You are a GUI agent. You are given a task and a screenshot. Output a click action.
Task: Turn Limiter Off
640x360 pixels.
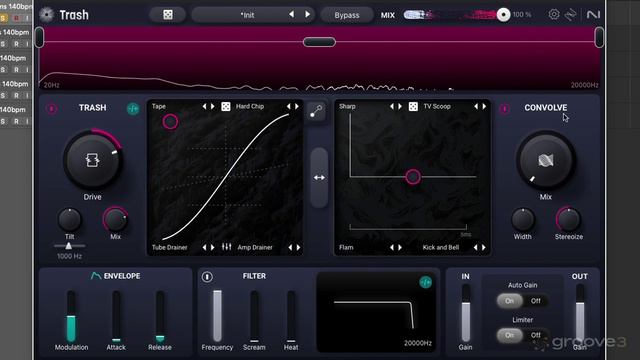536,335
